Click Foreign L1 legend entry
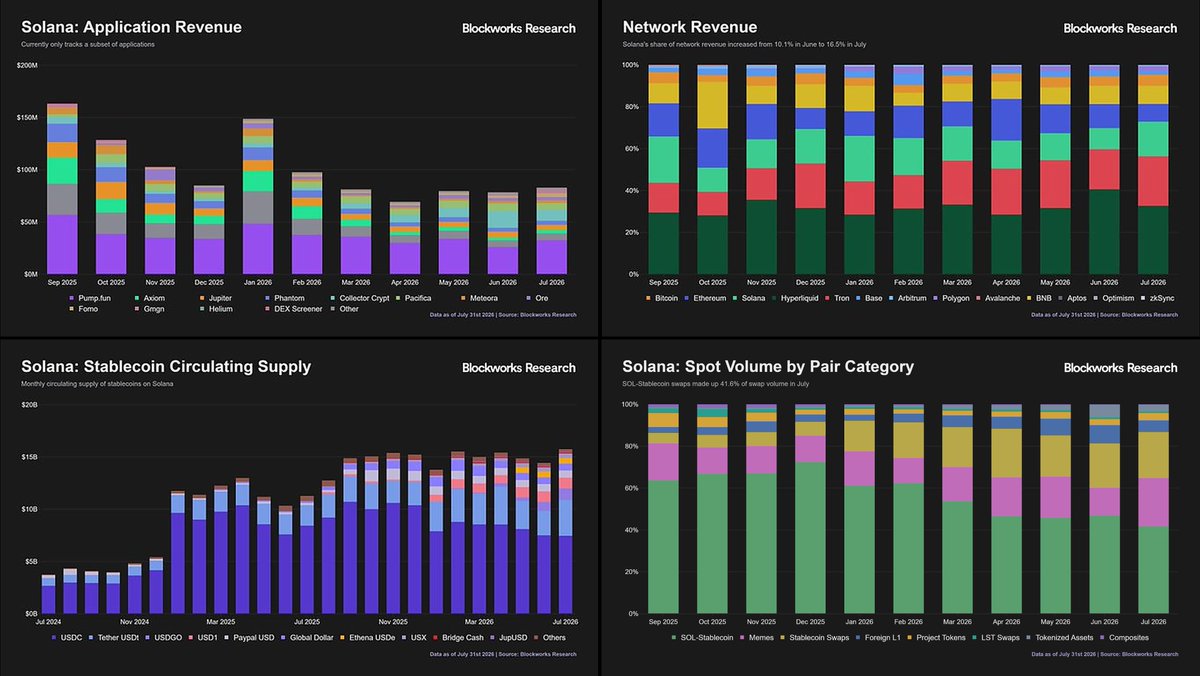The width and height of the screenshot is (1200, 676). click(x=878, y=638)
